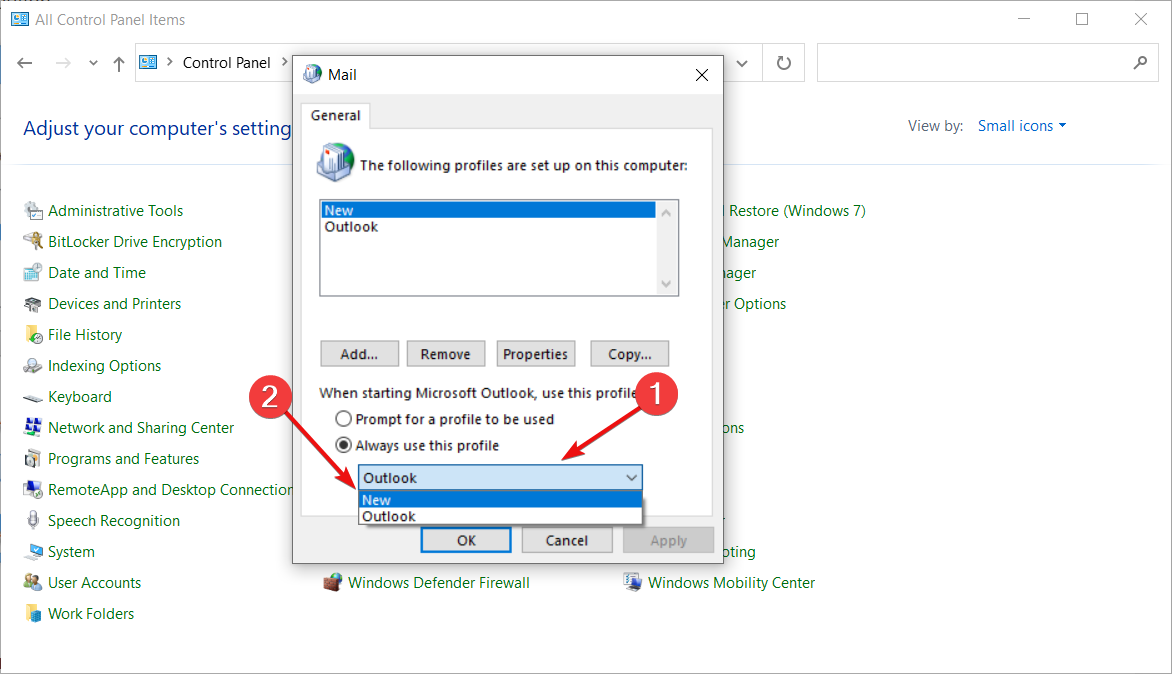Cancel the Mail dialog

point(567,540)
